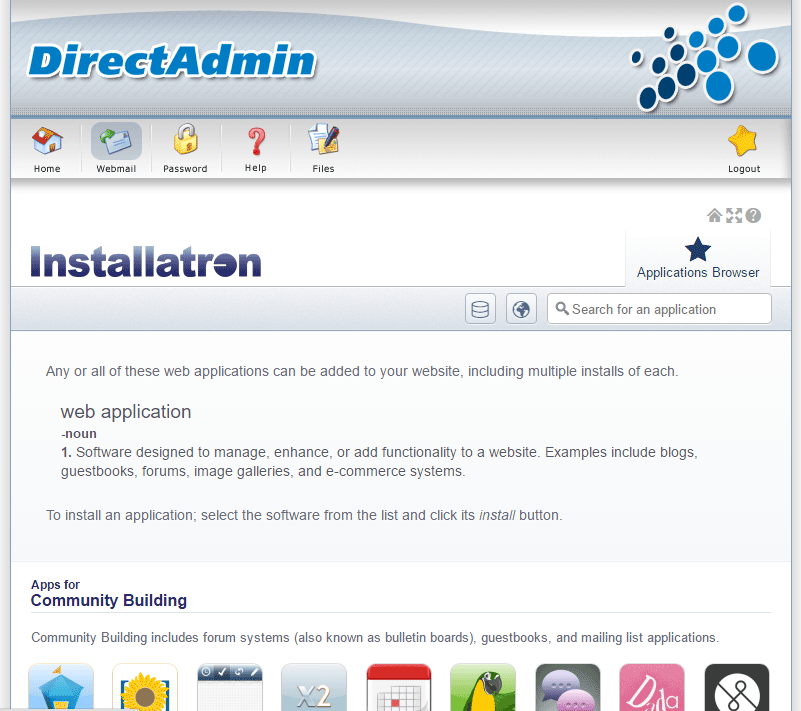Click the Community Building heading

(x=109, y=600)
